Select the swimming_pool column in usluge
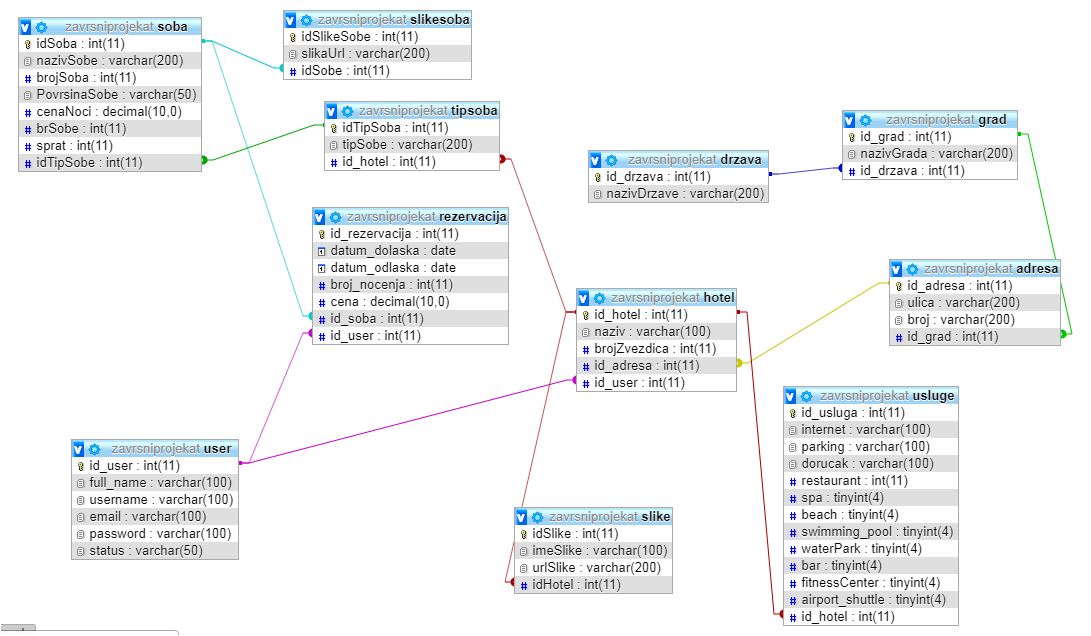The image size is (1091, 636). tap(870, 532)
